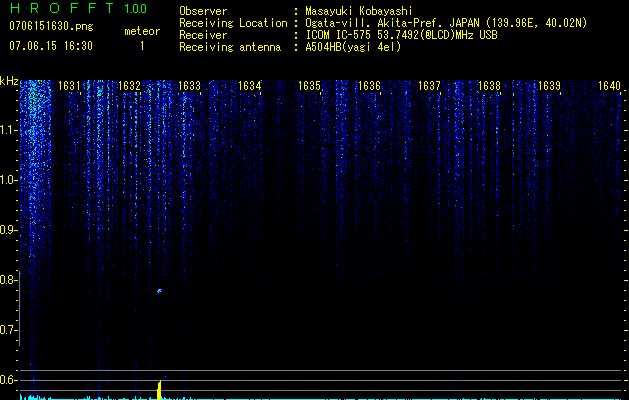Click the 1639 time marker
This screenshot has width=629, height=400.
coord(549,86)
